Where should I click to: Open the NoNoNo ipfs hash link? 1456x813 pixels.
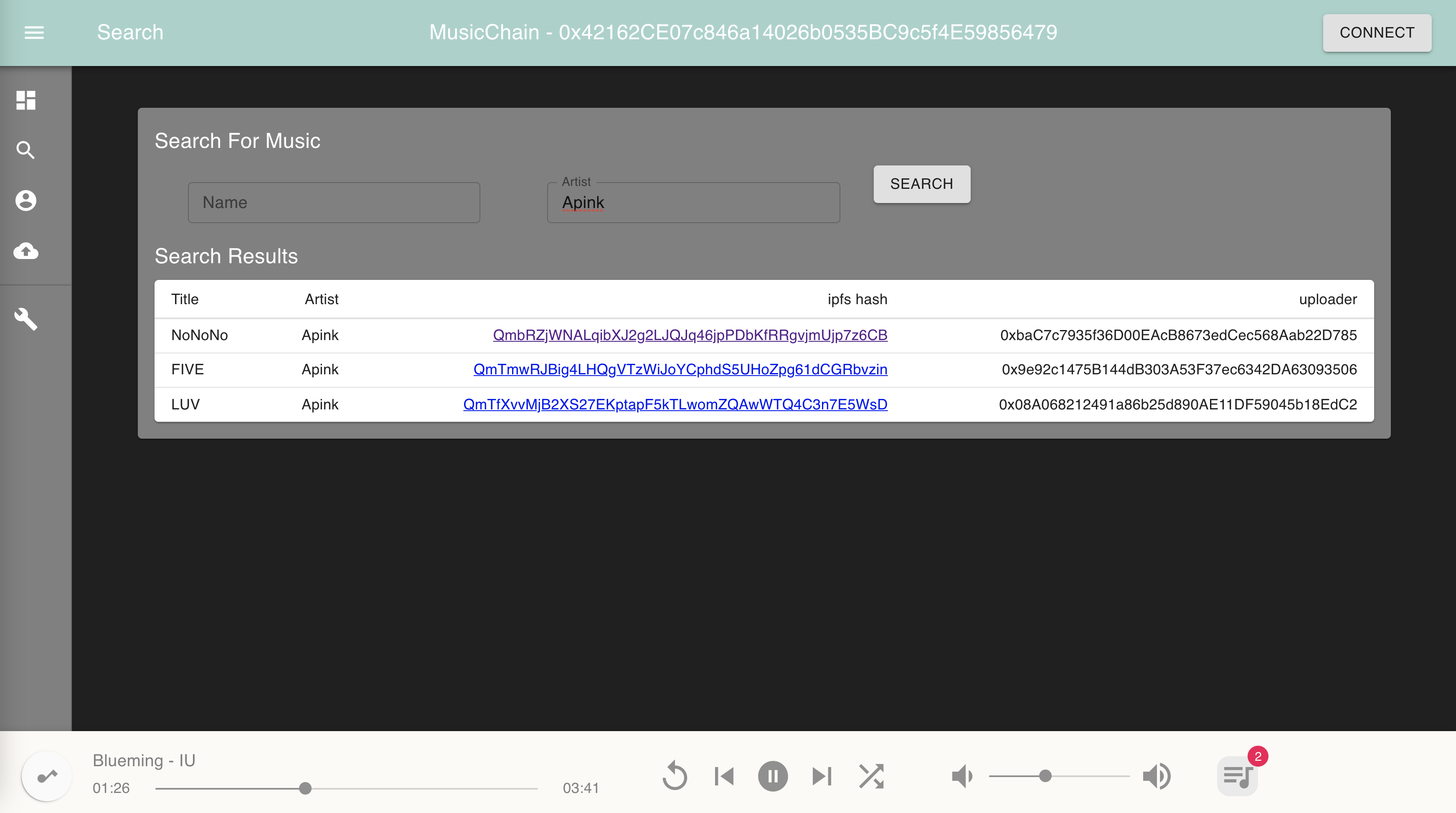point(690,335)
